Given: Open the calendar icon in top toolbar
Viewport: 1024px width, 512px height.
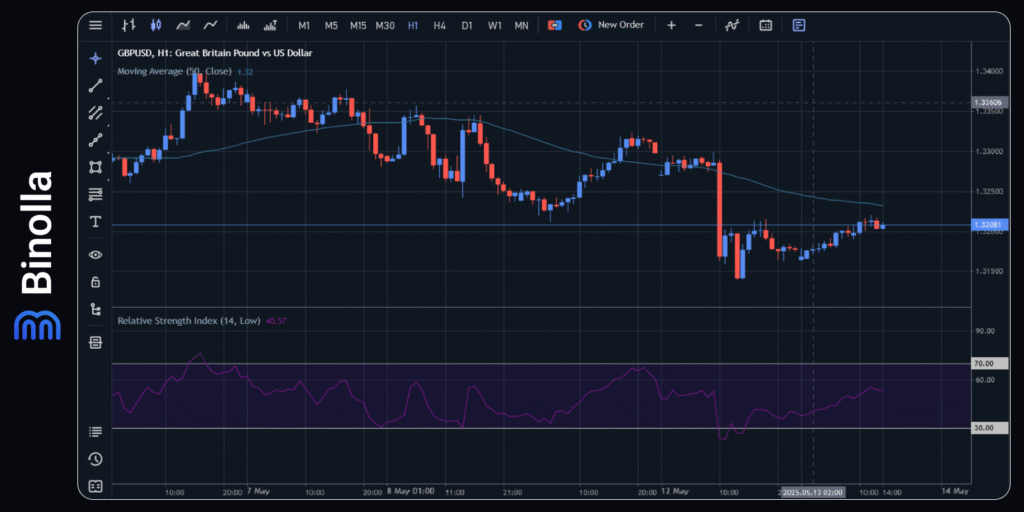Looking at the screenshot, I should 765,25.
